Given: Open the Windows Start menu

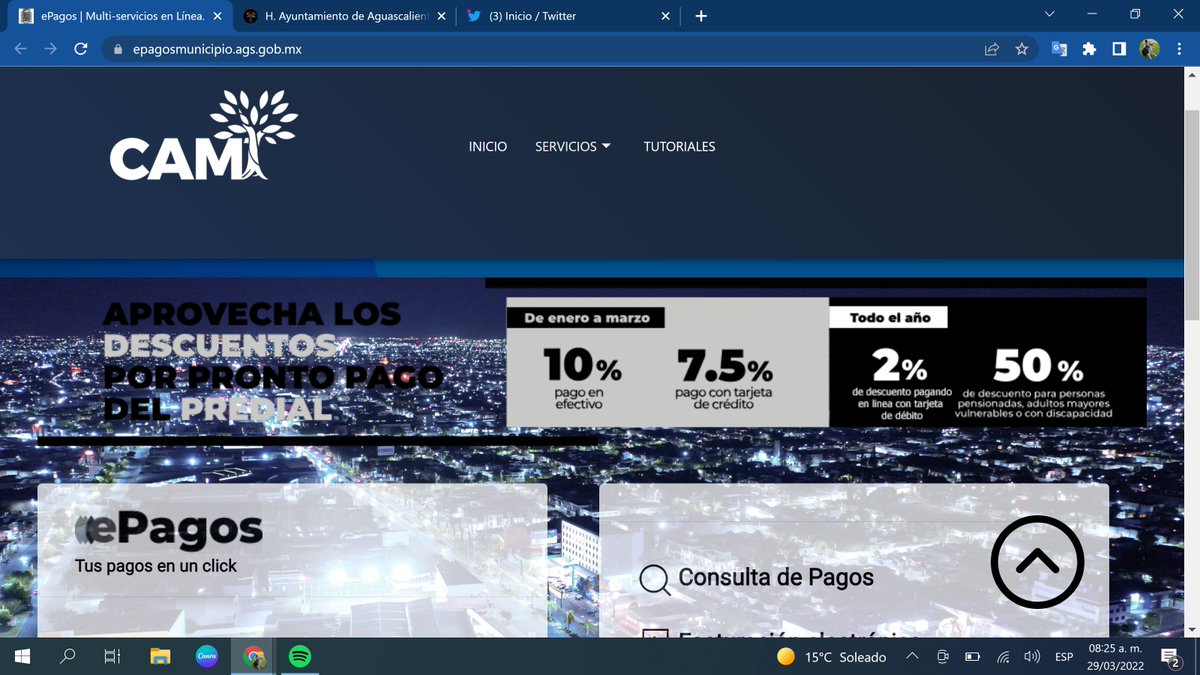Looking at the screenshot, I should coord(22,657).
